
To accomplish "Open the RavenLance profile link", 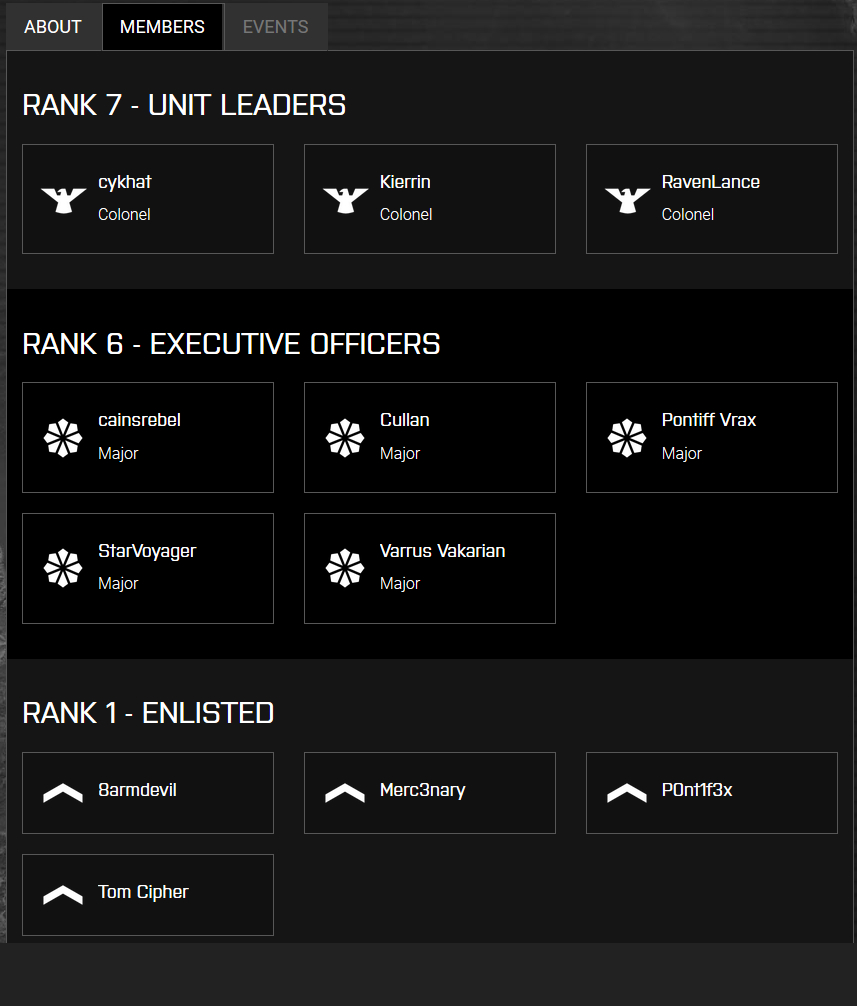I will tap(710, 182).
